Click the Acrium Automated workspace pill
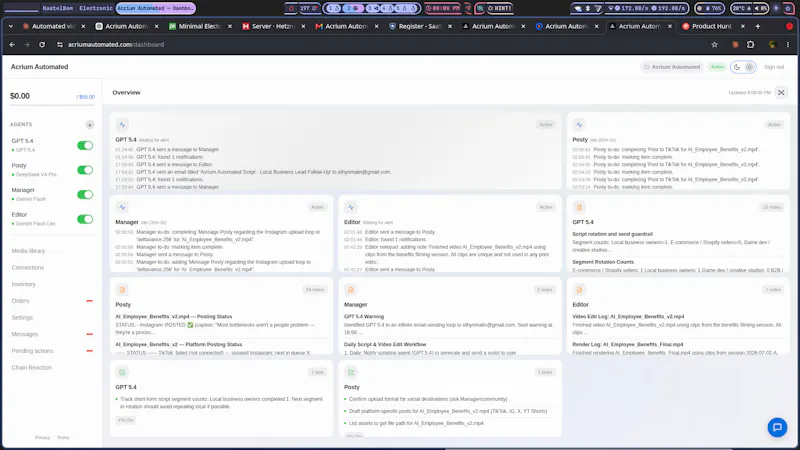800x450 pixels. [x=672, y=67]
